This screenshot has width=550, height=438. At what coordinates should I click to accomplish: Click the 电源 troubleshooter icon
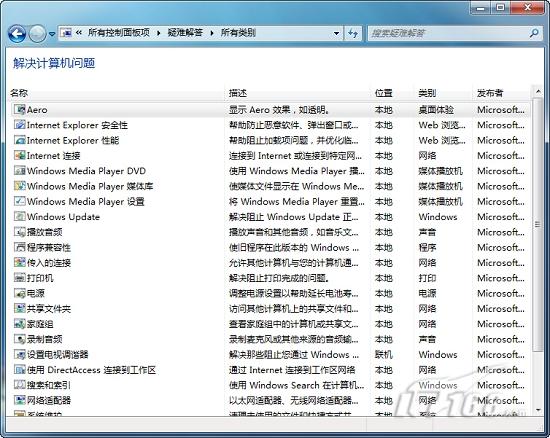pyautogui.click(x=20, y=293)
